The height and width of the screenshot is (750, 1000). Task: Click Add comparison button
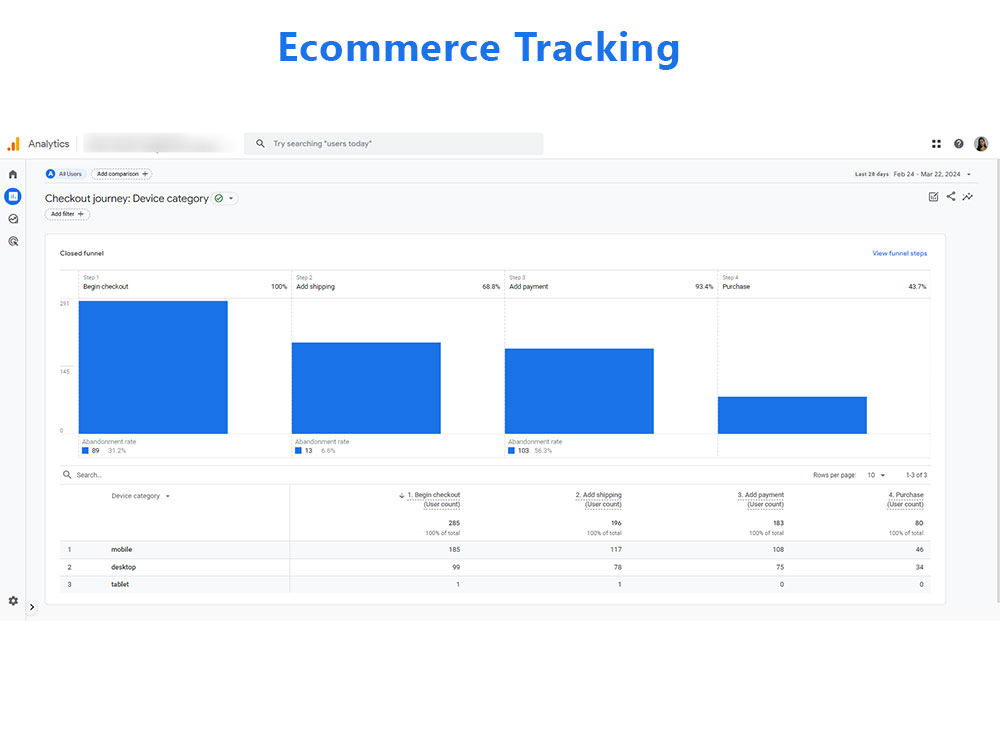pos(122,174)
